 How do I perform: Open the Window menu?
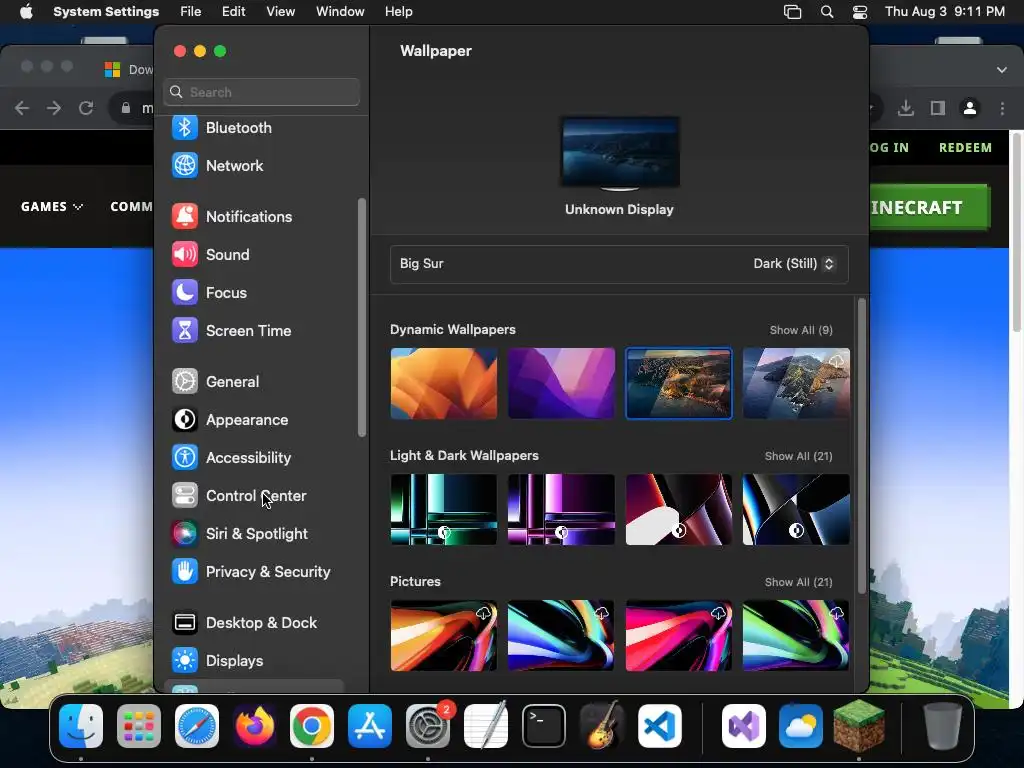(340, 11)
